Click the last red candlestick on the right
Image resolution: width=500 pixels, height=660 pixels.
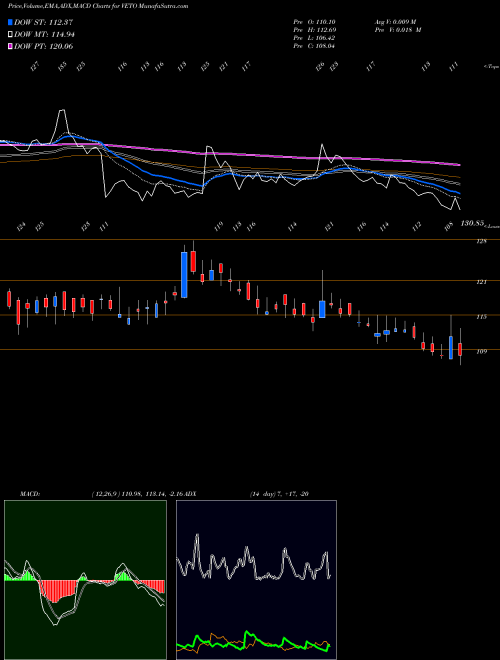click(460, 349)
